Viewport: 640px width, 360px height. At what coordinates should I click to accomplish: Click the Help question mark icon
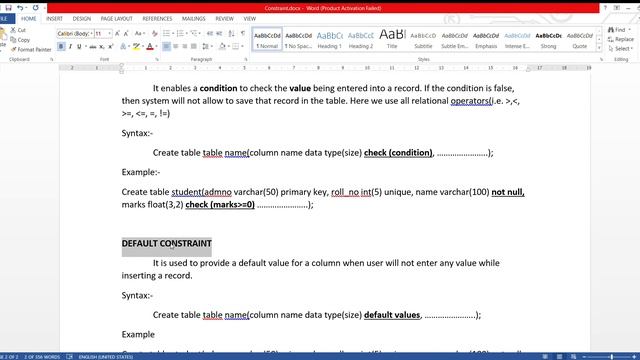[x=605, y=8]
